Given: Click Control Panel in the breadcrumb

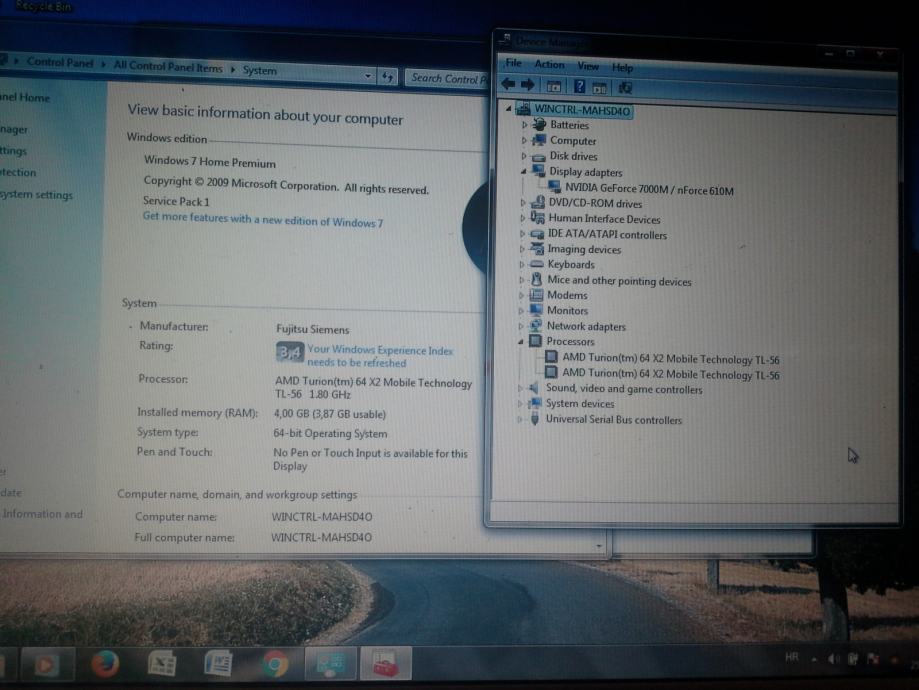Looking at the screenshot, I should coord(60,62).
